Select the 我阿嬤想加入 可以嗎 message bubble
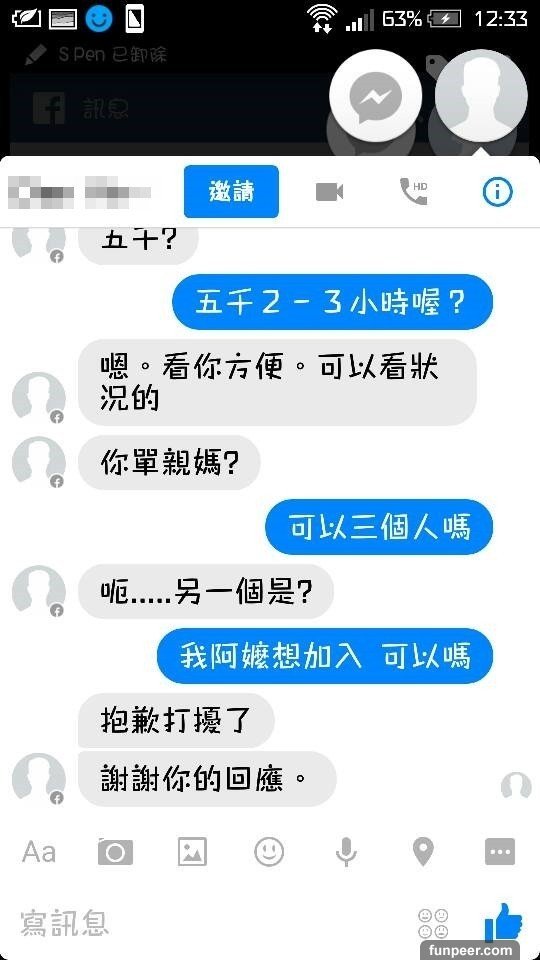The height and width of the screenshot is (960, 540). (325, 656)
